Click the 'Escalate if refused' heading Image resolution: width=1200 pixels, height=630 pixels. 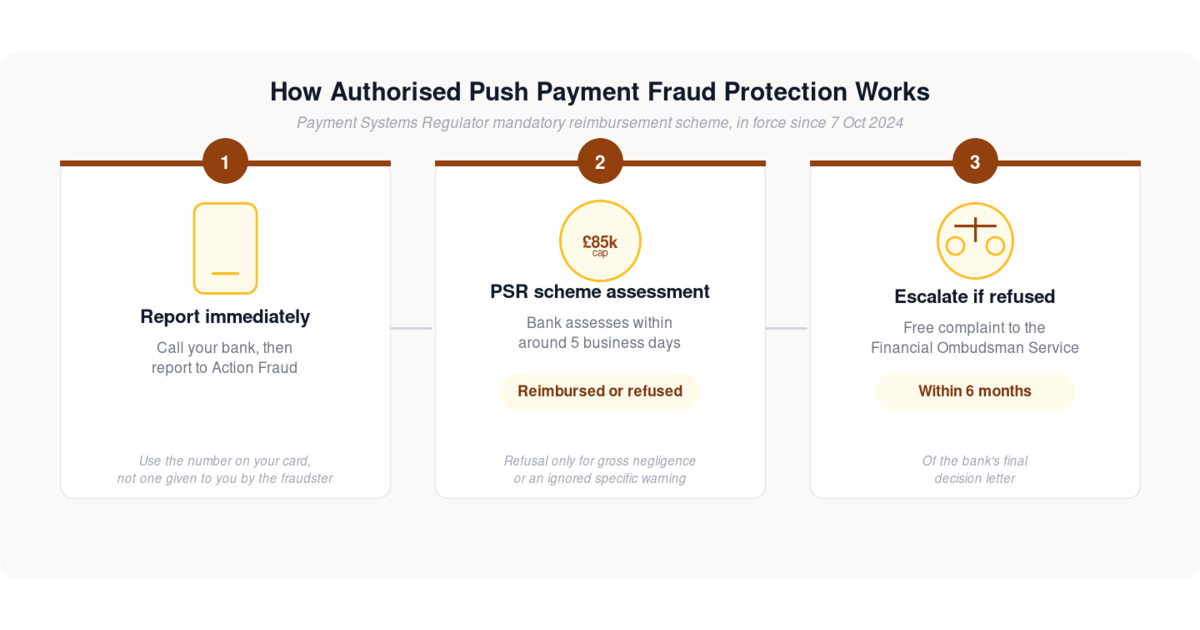(x=975, y=297)
